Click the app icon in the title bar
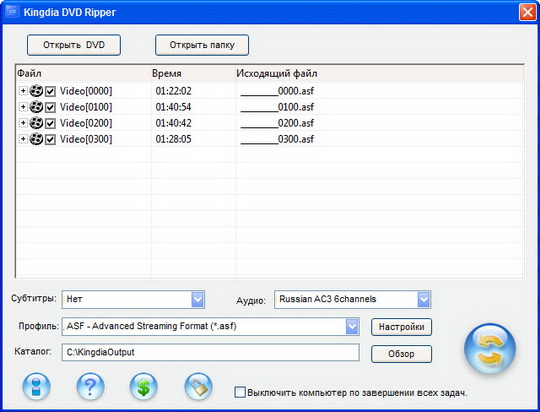The width and height of the screenshot is (540, 412). (x=12, y=12)
